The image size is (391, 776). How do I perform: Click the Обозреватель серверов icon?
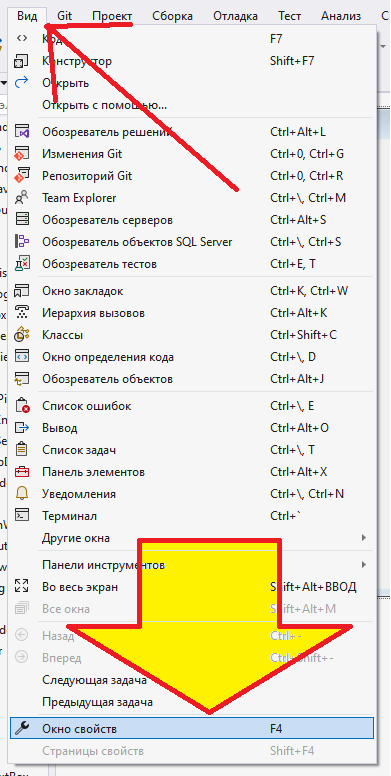(22, 220)
